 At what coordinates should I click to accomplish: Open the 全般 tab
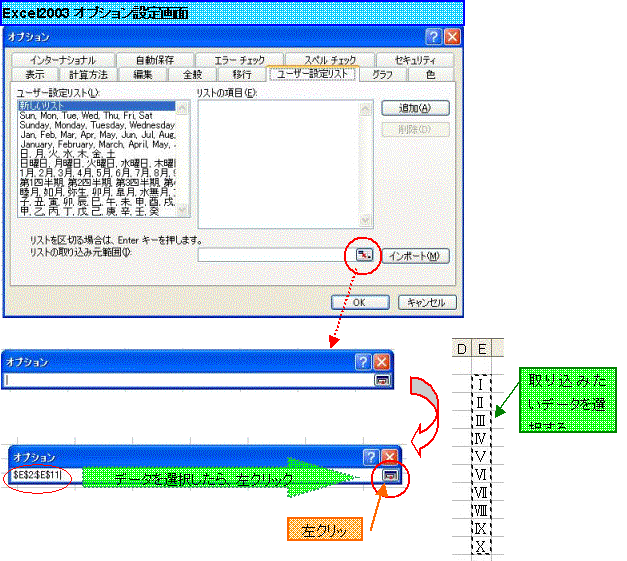tap(192, 74)
